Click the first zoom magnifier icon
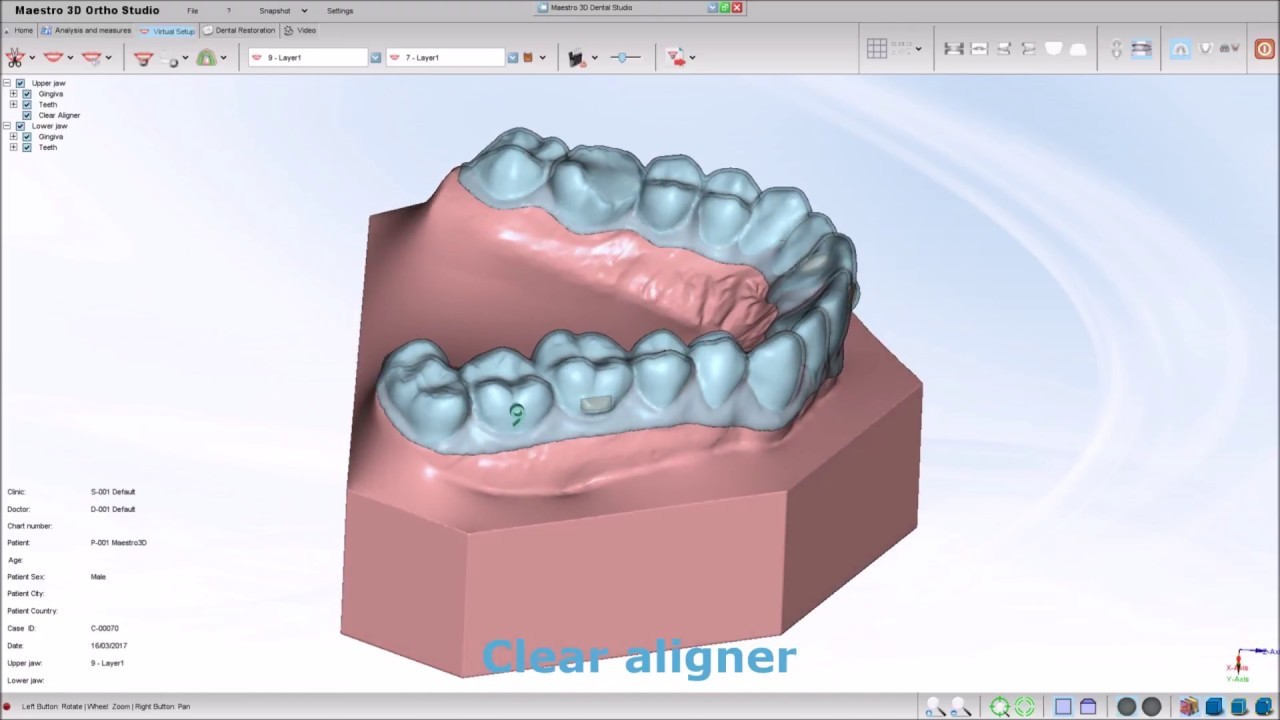 (x=935, y=707)
